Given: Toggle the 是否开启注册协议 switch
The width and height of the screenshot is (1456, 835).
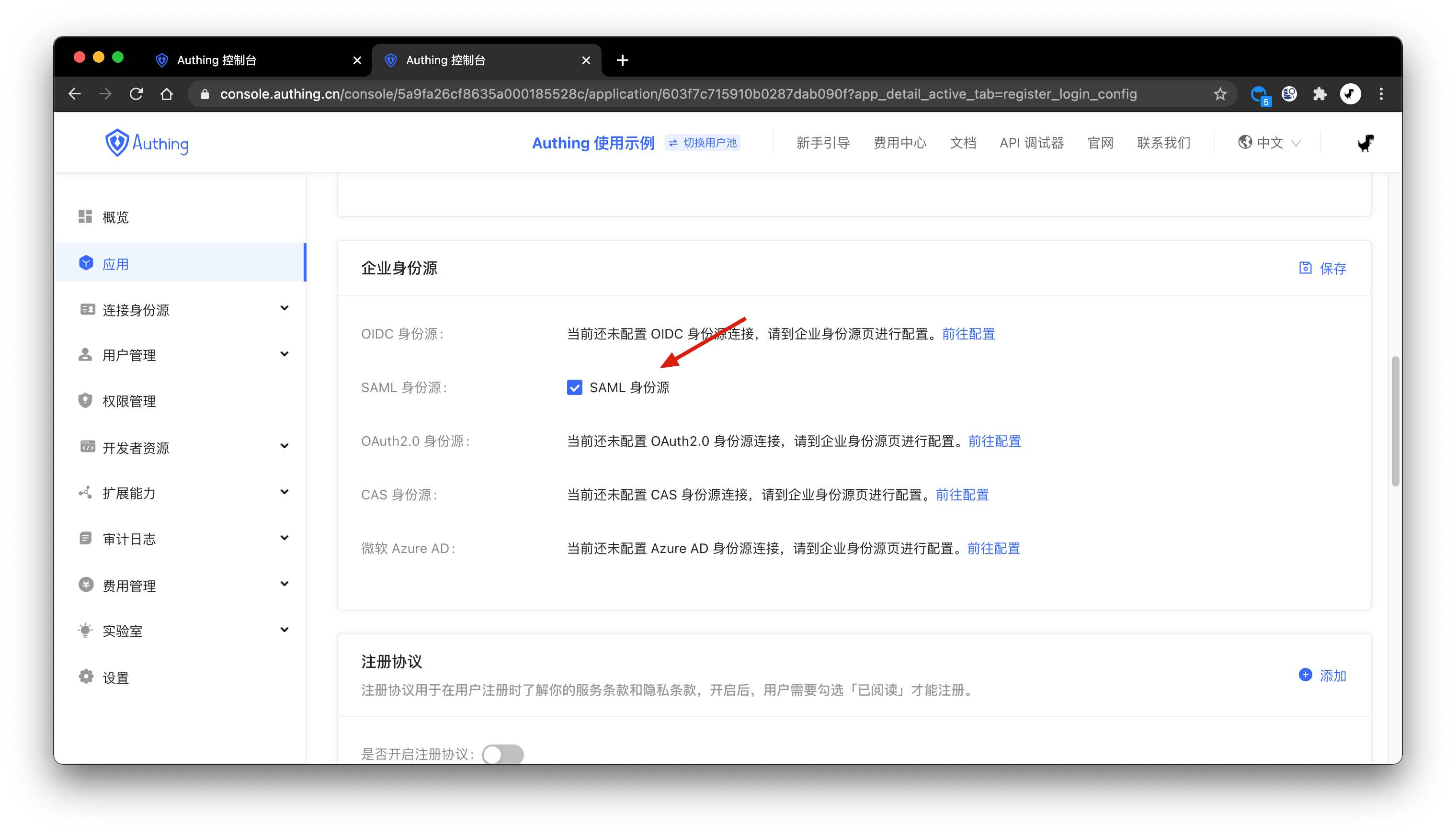Looking at the screenshot, I should (x=502, y=754).
